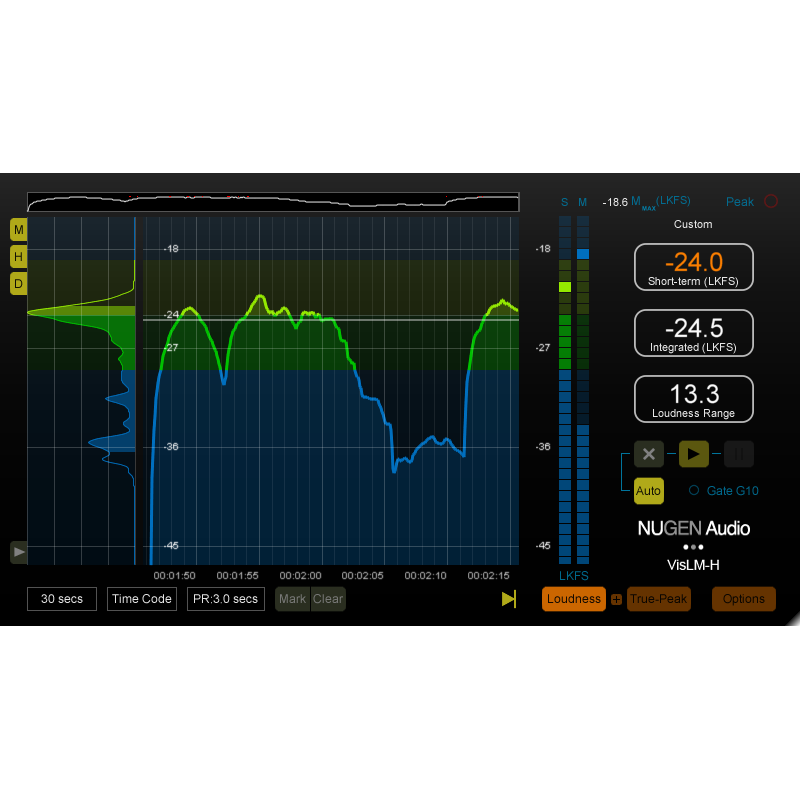800x800 pixels.
Task: Open the 30 secs time window selector
Action: [x=61, y=599]
